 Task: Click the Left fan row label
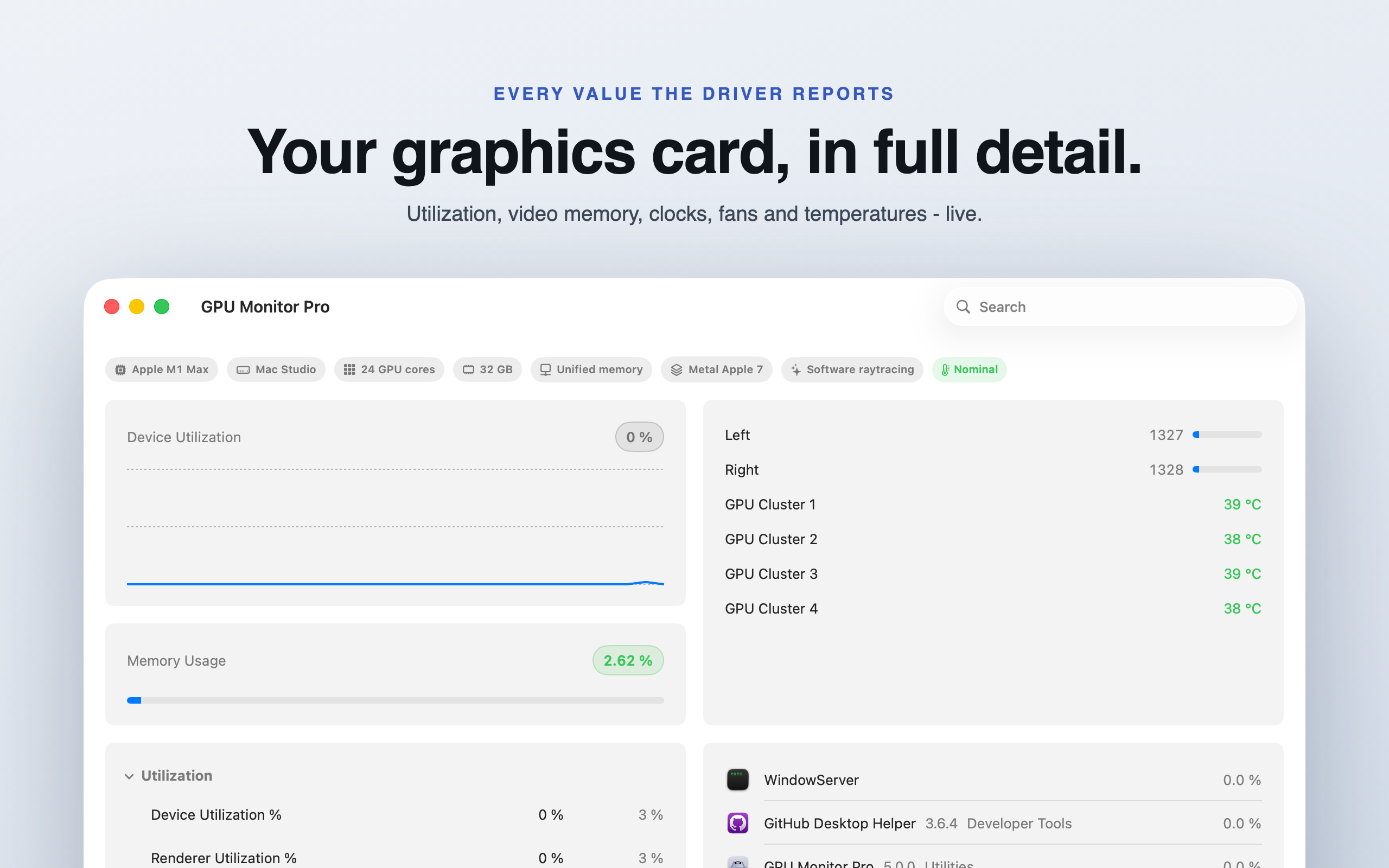[x=737, y=435]
